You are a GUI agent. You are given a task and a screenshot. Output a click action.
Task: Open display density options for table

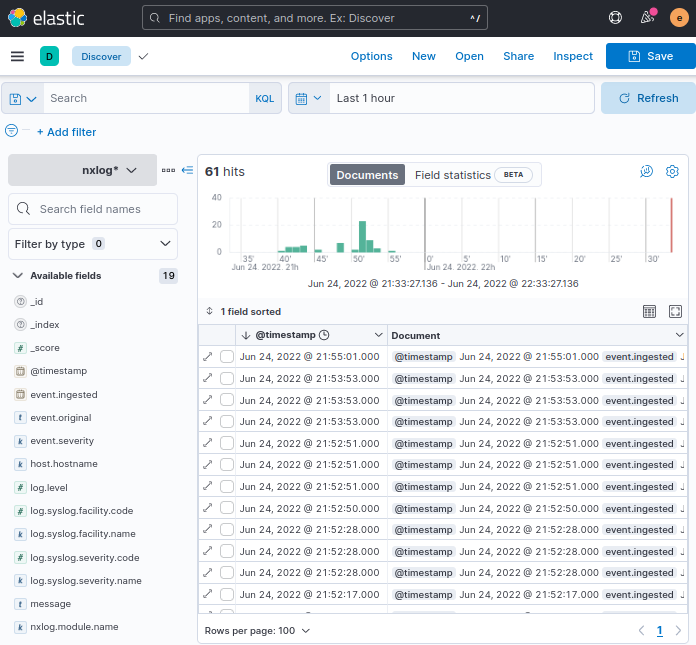point(649,312)
